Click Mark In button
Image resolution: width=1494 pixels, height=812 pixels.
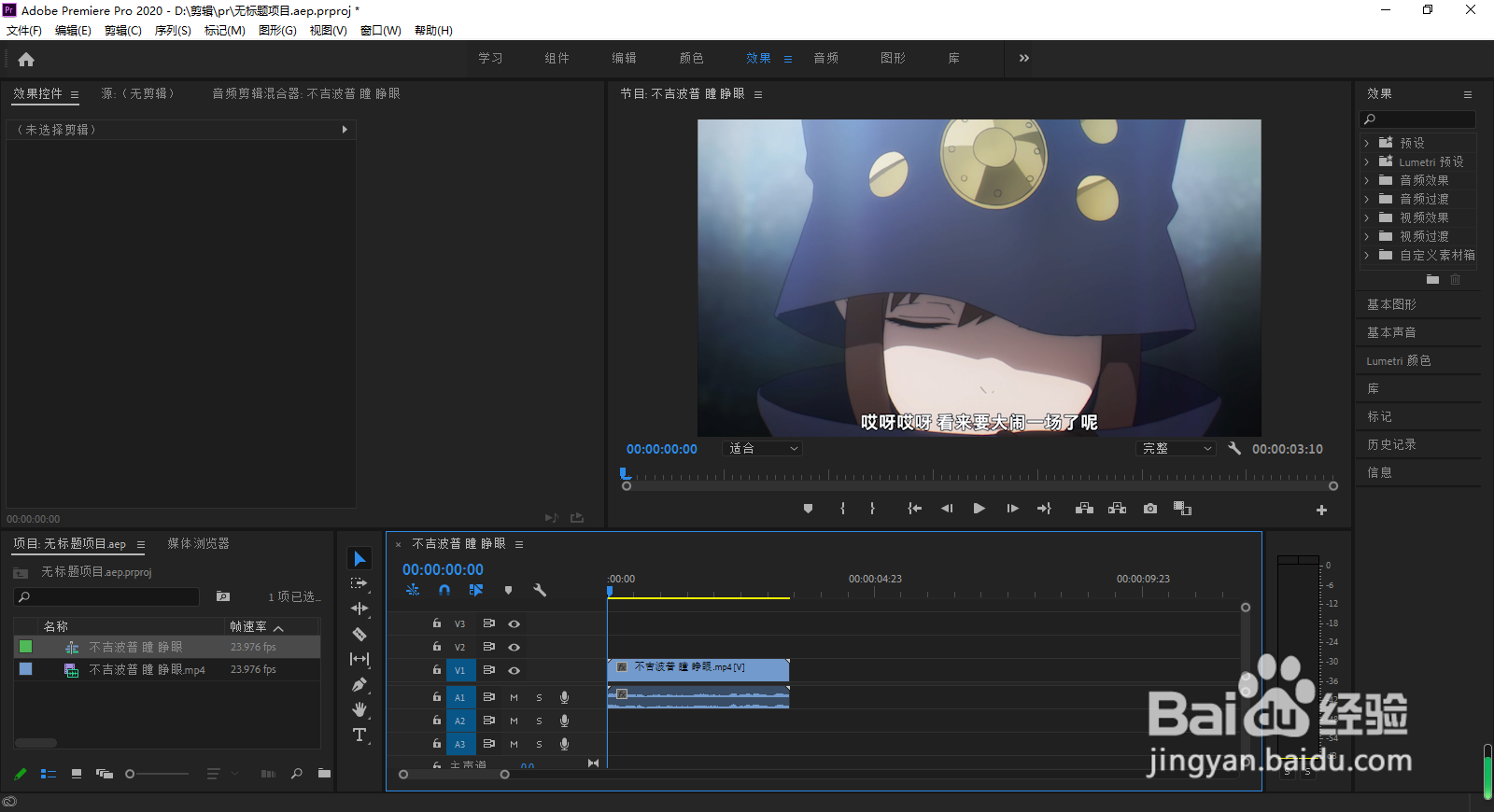point(842,509)
